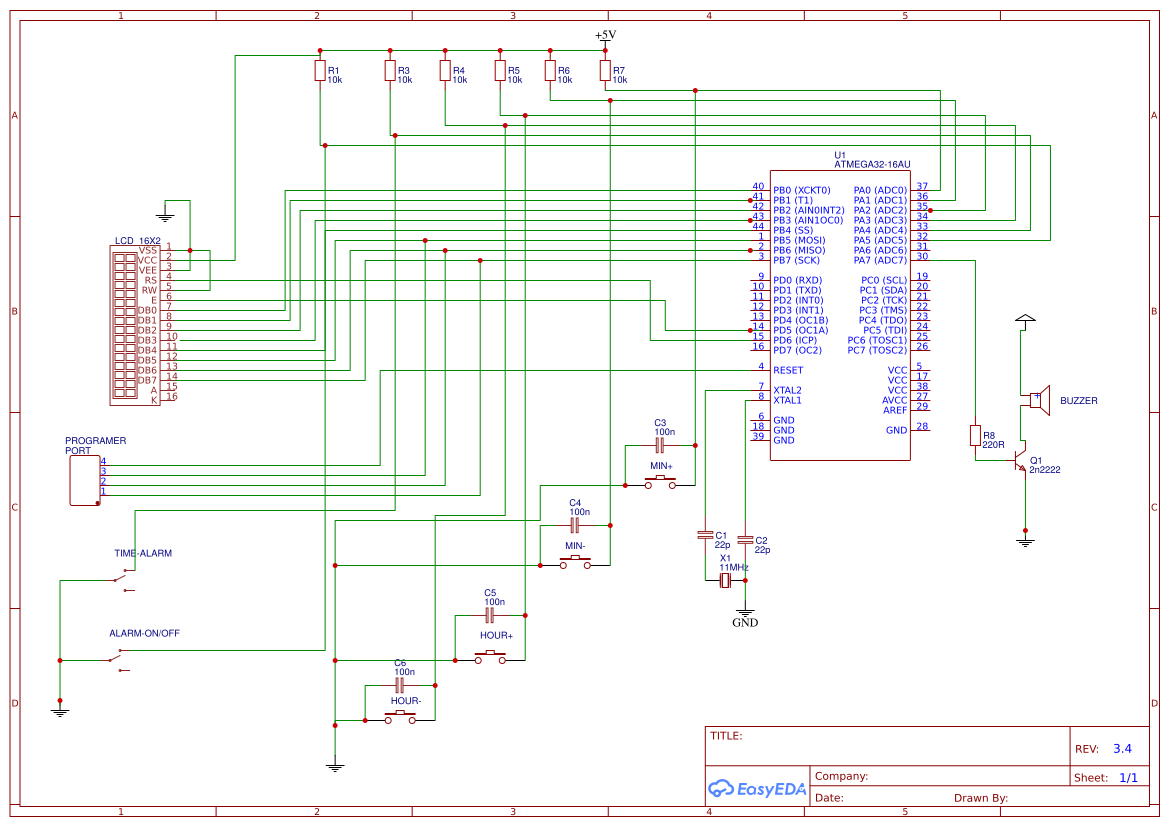Select resistor R1 10k symbol
The height and width of the screenshot is (827, 1171).
(320, 72)
